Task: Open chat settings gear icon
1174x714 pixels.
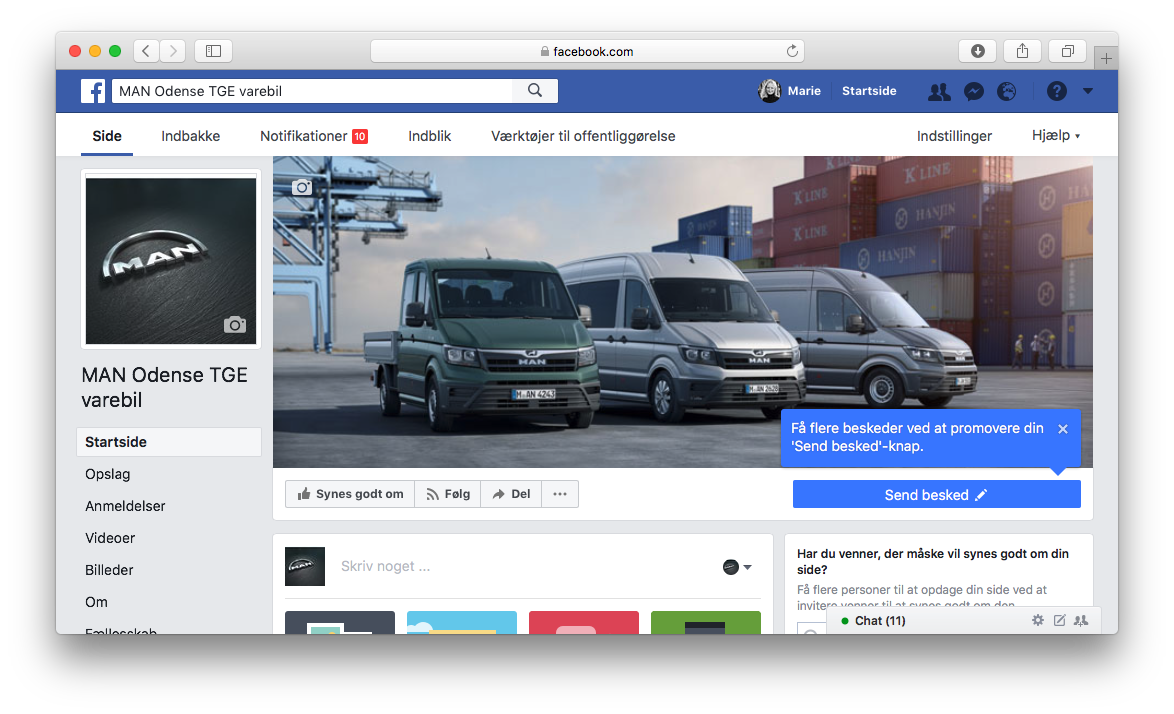Action: tap(1038, 620)
